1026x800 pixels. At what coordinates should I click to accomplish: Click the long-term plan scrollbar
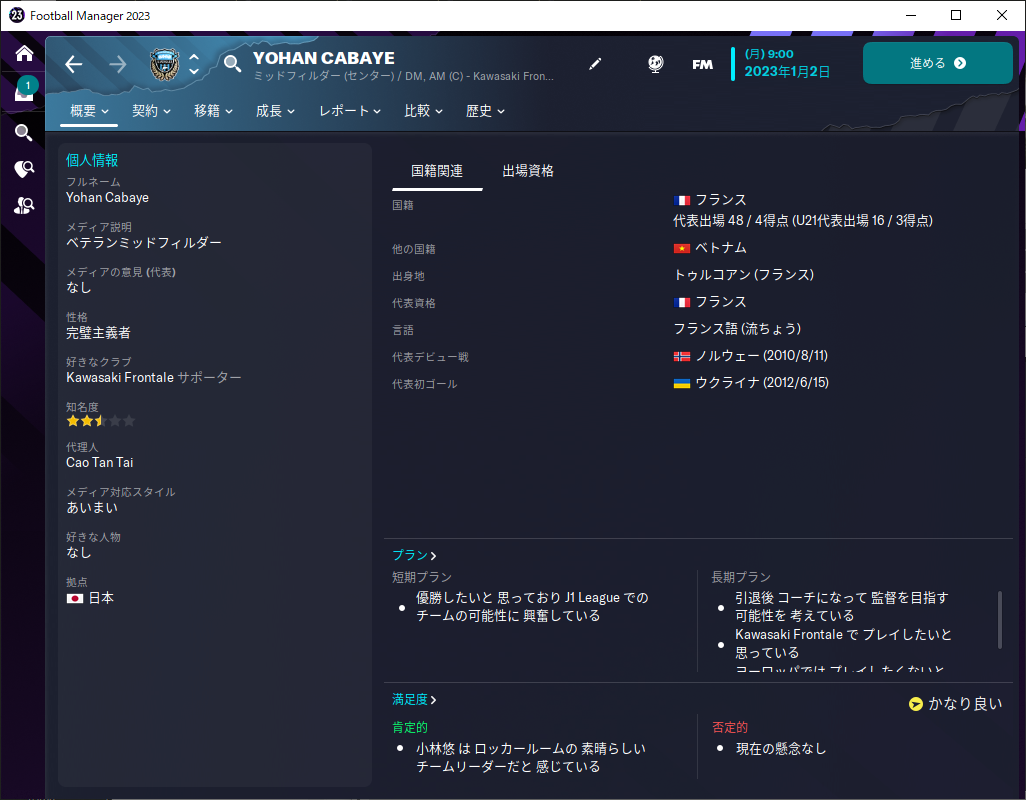click(x=999, y=619)
